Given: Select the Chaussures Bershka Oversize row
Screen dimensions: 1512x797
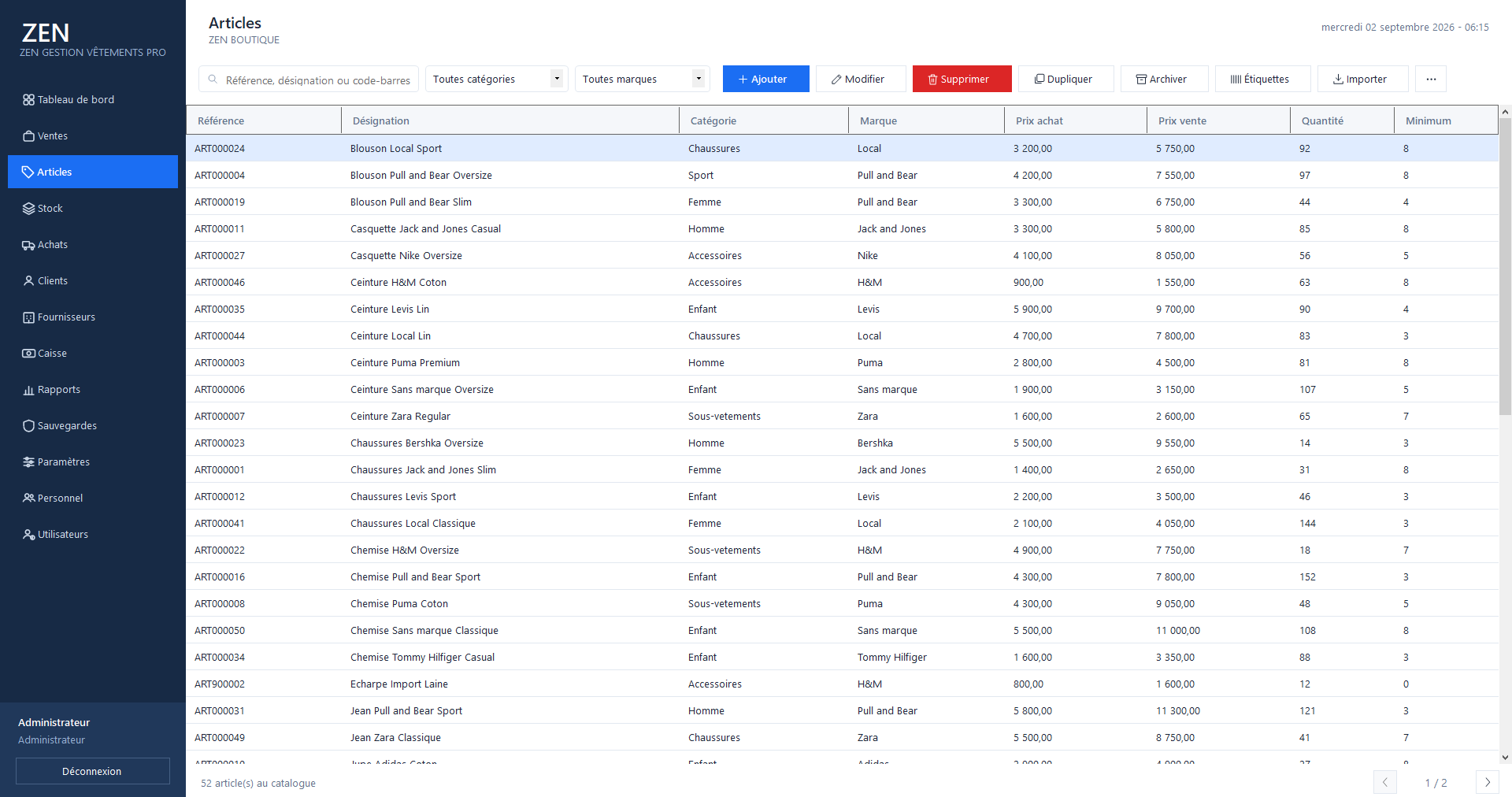Looking at the screenshot, I should point(843,443).
